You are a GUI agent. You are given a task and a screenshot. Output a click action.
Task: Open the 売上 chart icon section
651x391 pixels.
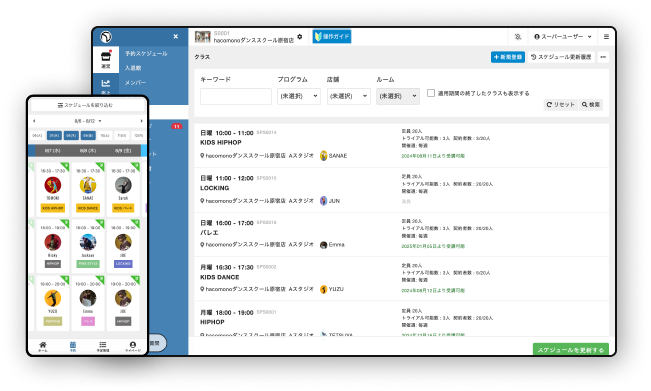click(x=106, y=85)
